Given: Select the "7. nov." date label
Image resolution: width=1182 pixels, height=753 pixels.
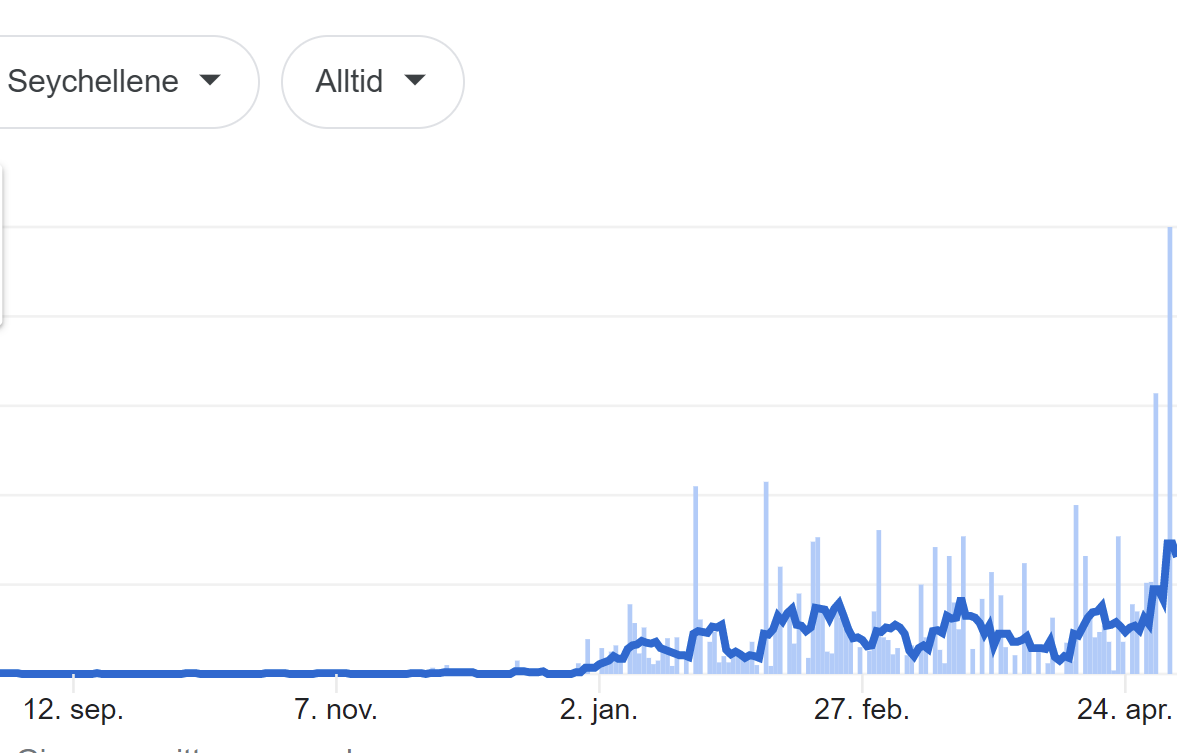Looking at the screenshot, I should (x=336, y=711).
